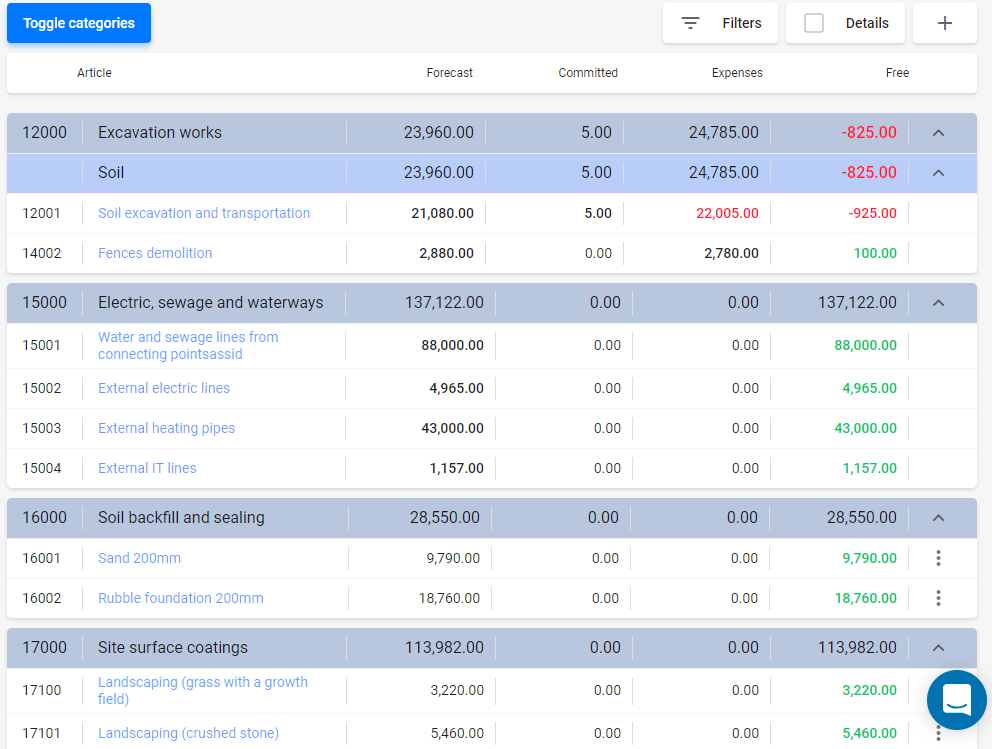
Task: Click the filter lines icon
Action: [690, 23]
